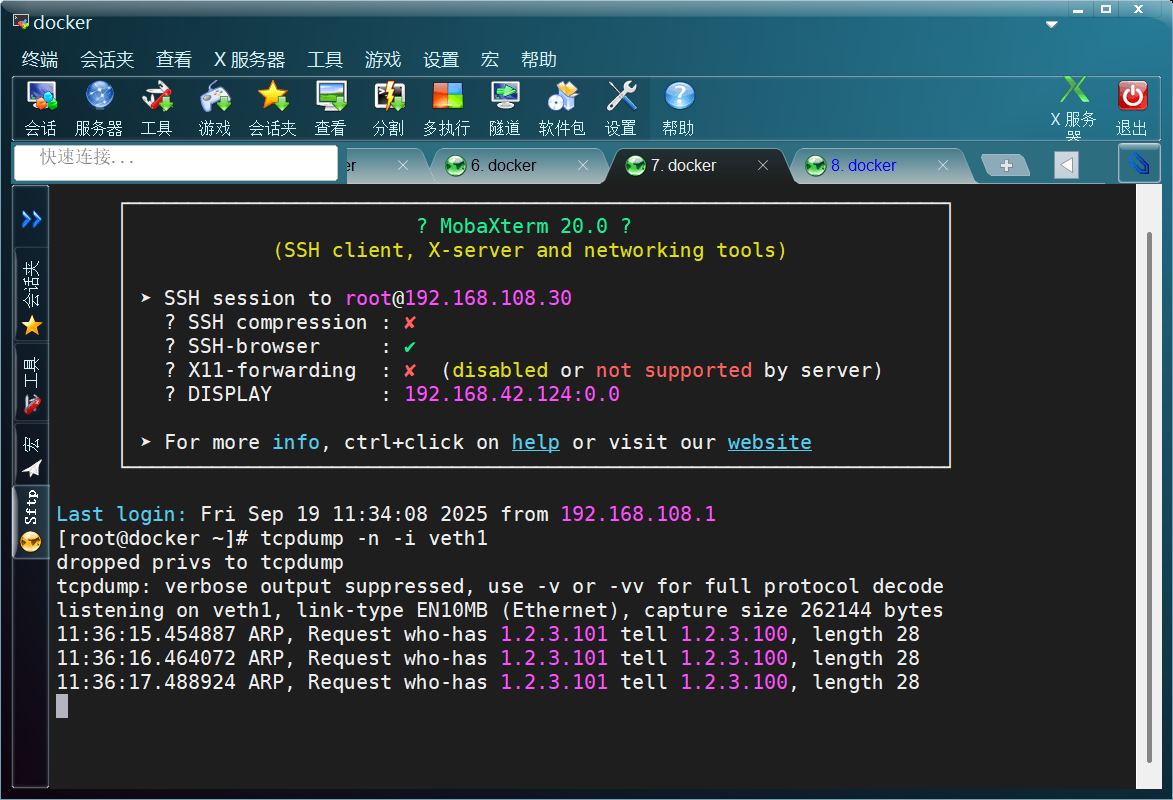The width and height of the screenshot is (1173, 800).
Task: Open the 设置 (Settings) wrench toolbar icon
Action: pyautogui.click(x=621, y=109)
